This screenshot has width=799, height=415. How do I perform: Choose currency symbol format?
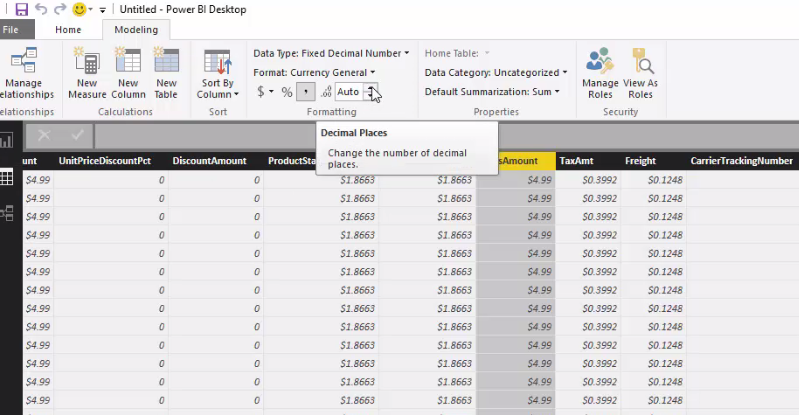(265, 92)
